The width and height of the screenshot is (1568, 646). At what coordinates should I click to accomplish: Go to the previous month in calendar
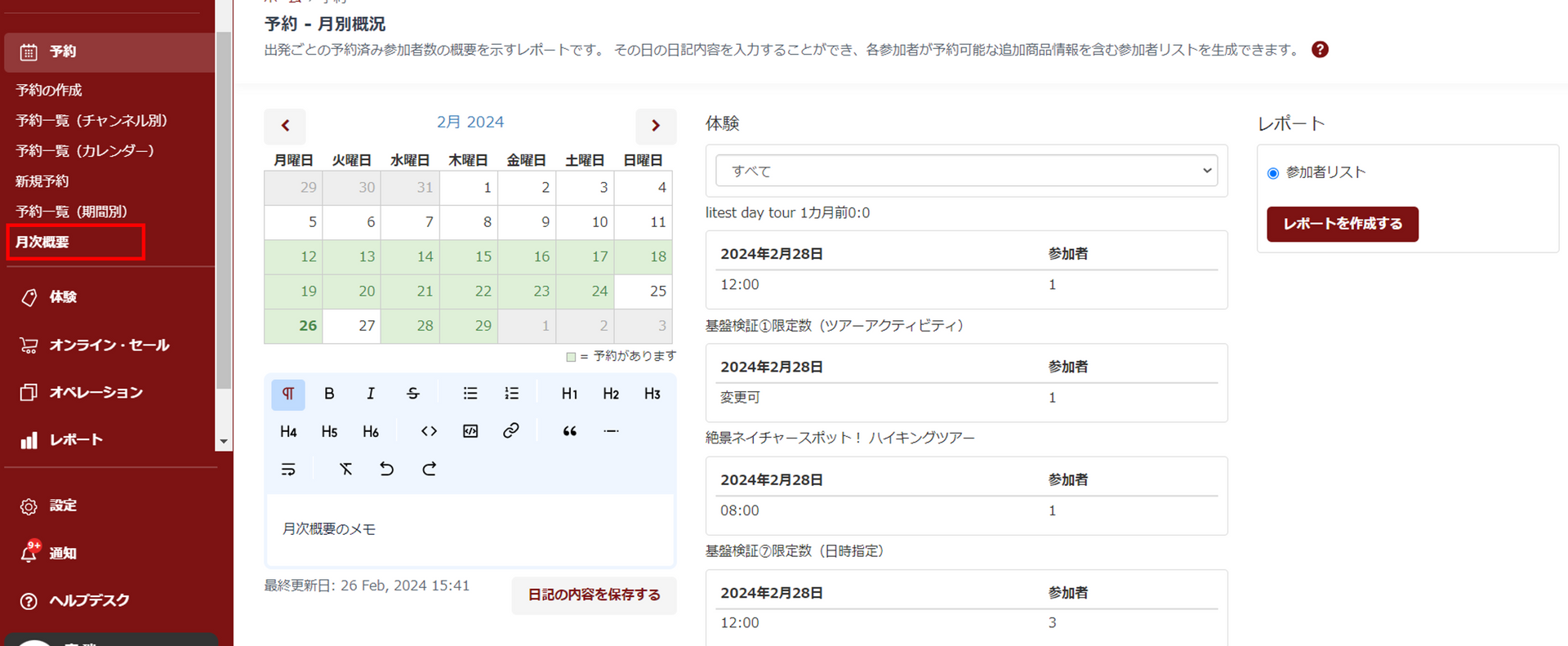coord(285,126)
